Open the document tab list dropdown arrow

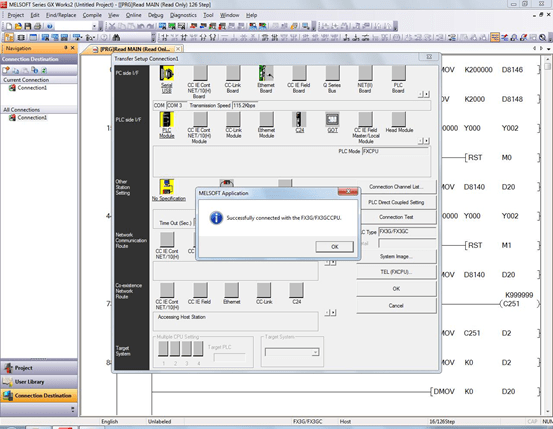548,49
